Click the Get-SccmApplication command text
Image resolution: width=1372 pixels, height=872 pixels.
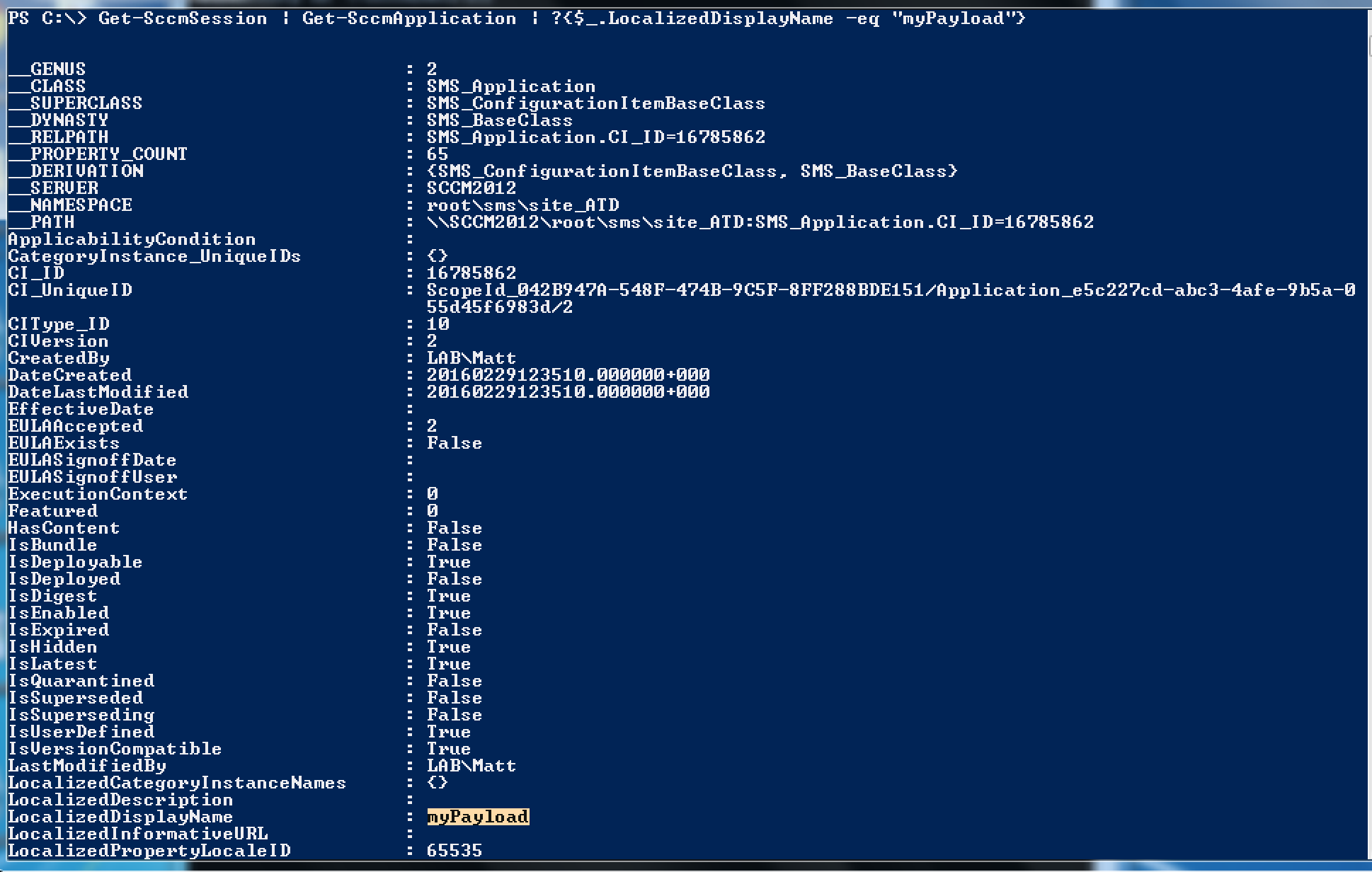coord(409,18)
